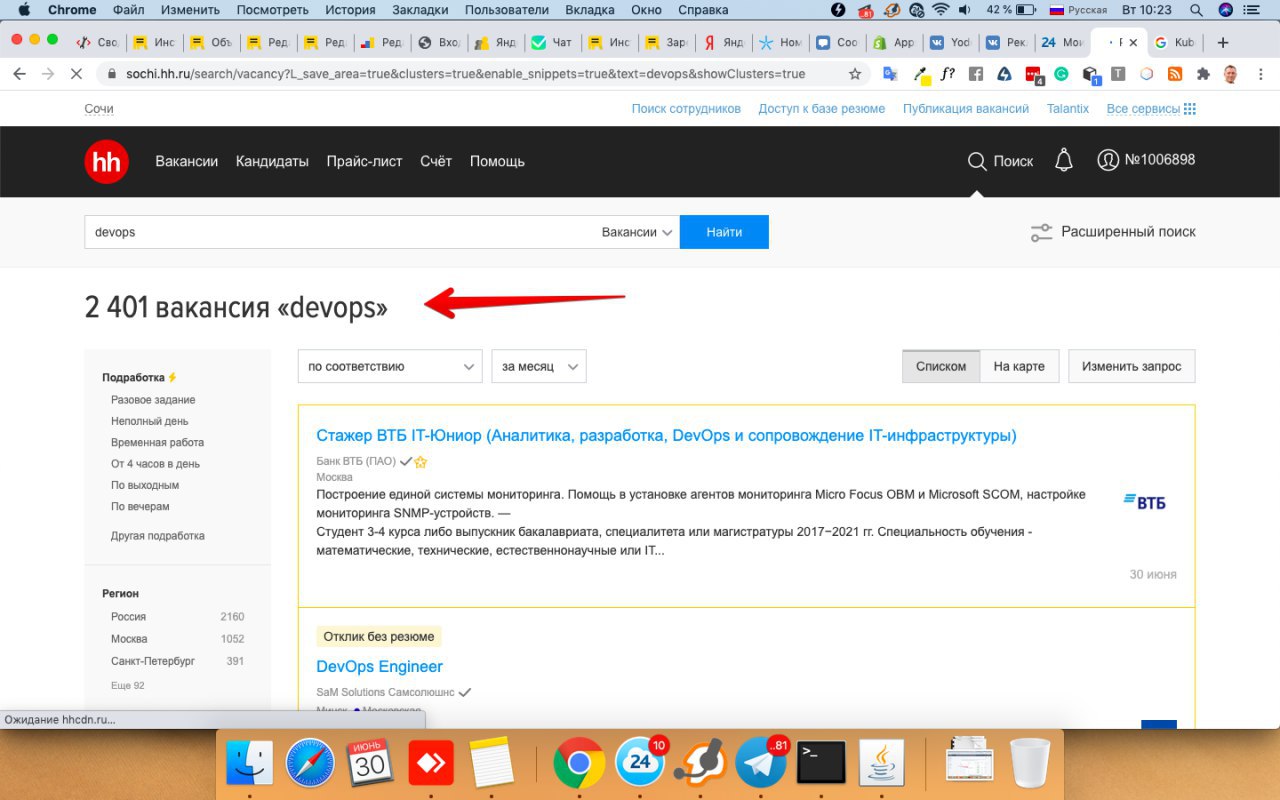This screenshot has width=1280, height=800.
Task: Click the browser address bar URL
Action: [x=465, y=74]
